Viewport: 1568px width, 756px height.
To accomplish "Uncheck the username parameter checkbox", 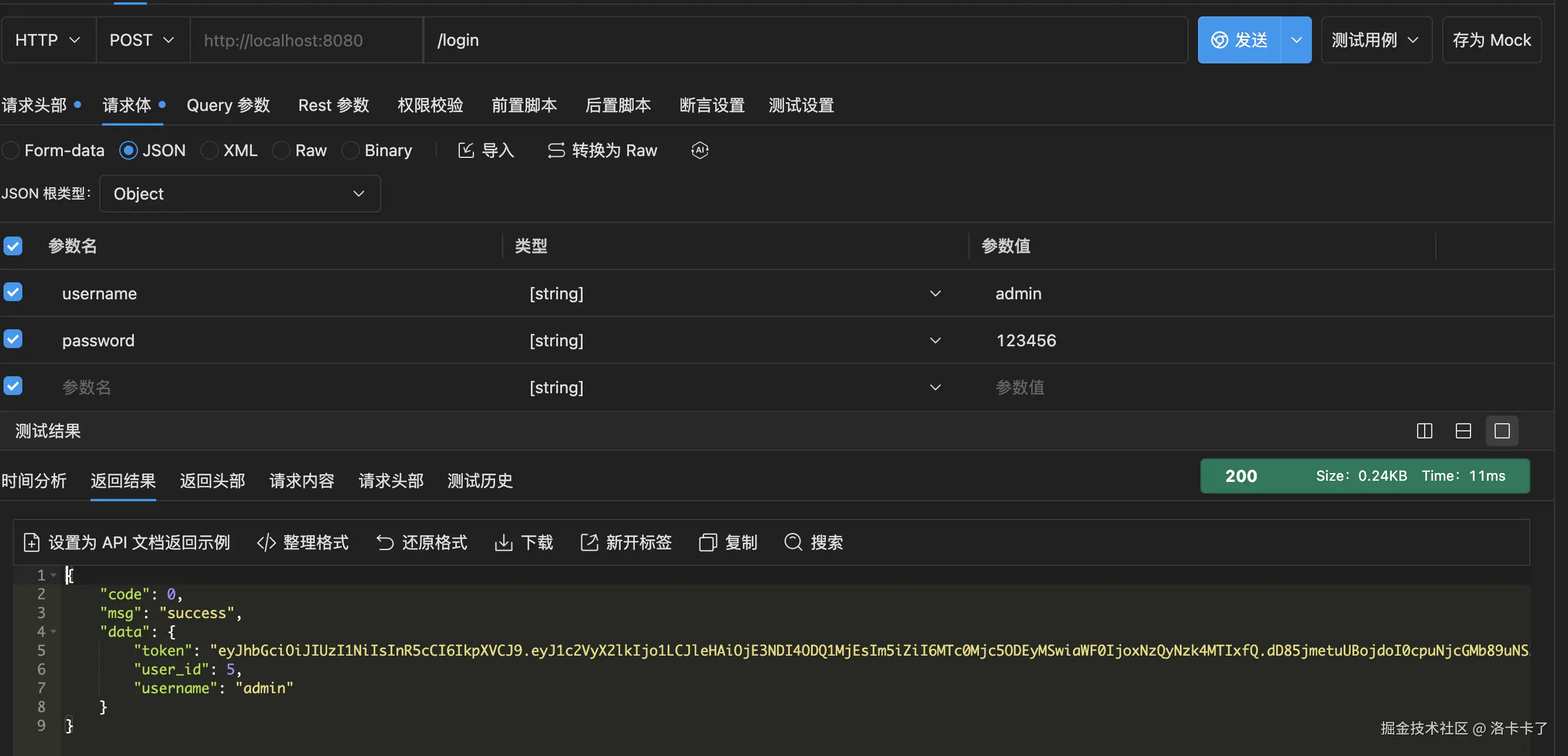I will 13,292.
